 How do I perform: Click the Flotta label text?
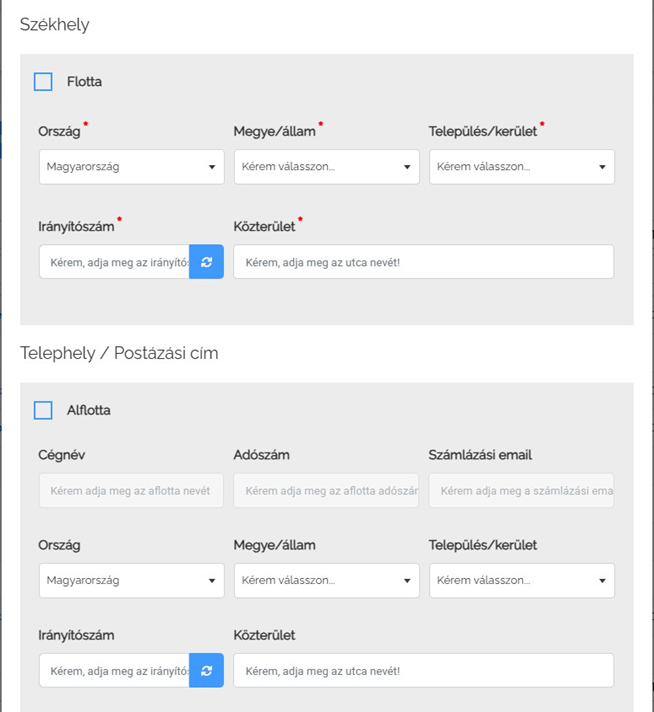84,82
